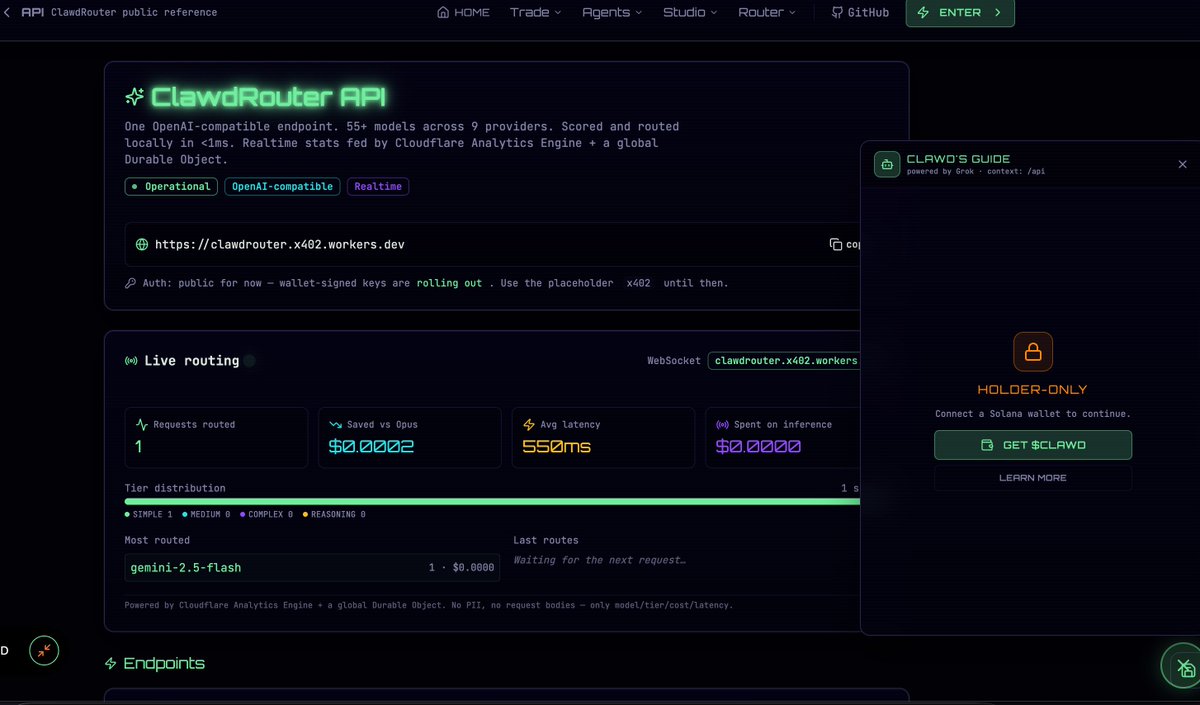Click the green ENTER button
The width and height of the screenshot is (1200, 705).
pyautogui.click(x=960, y=13)
